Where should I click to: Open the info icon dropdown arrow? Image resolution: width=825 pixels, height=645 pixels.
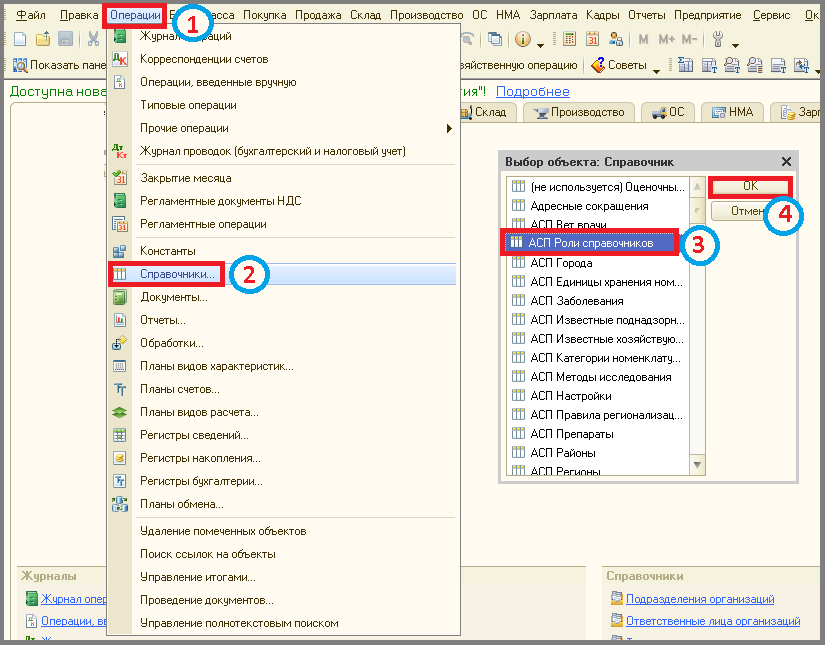click(x=540, y=45)
